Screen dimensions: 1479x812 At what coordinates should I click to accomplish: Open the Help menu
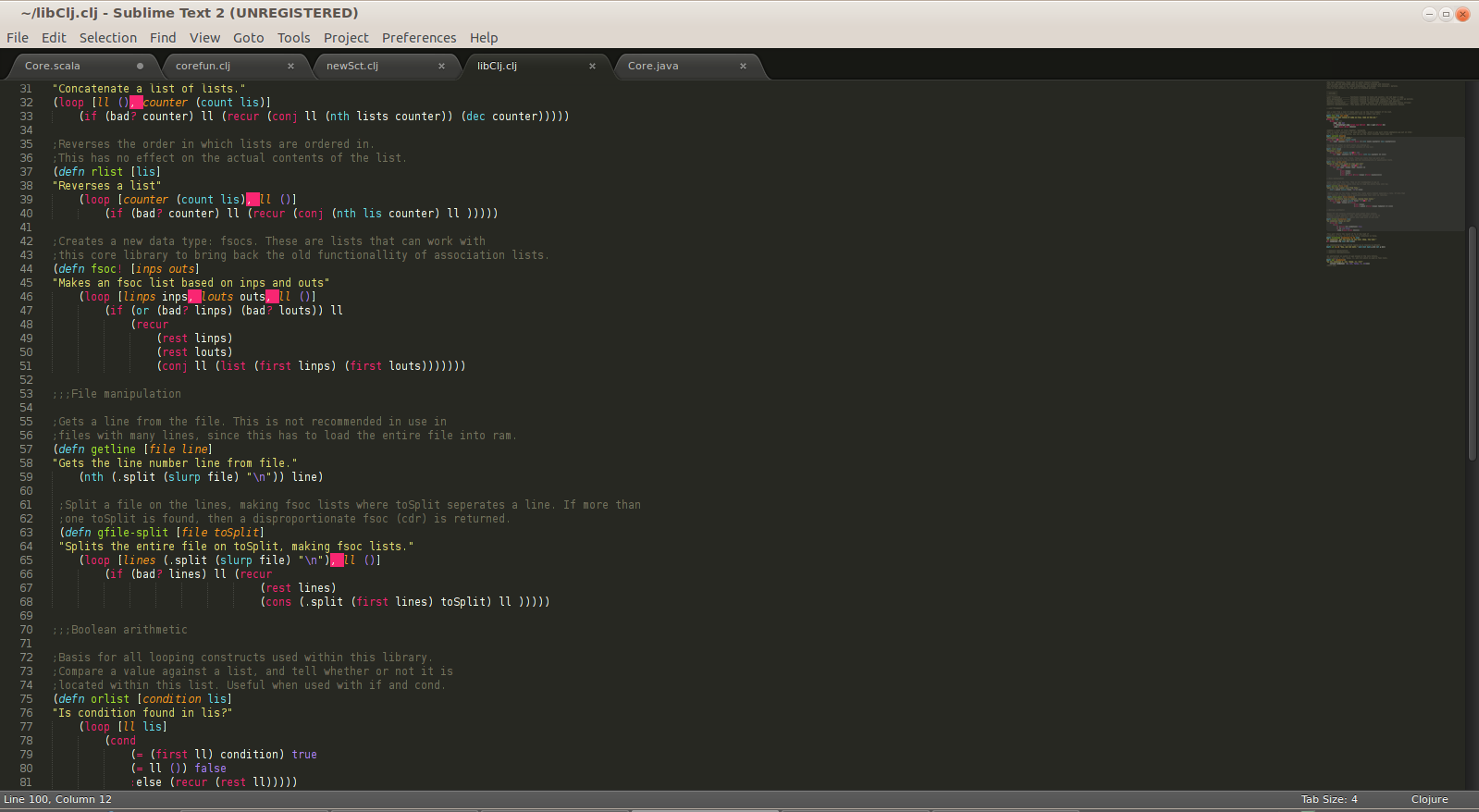click(x=484, y=38)
